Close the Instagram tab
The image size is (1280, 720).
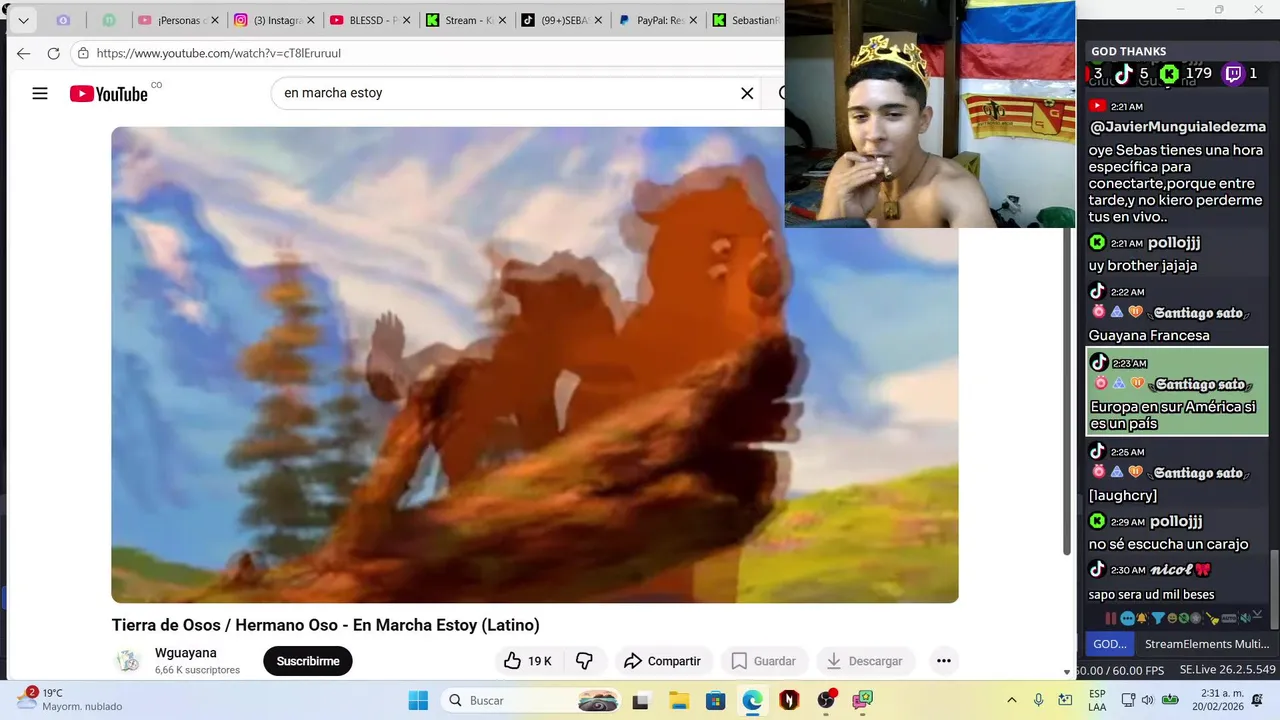(x=311, y=20)
